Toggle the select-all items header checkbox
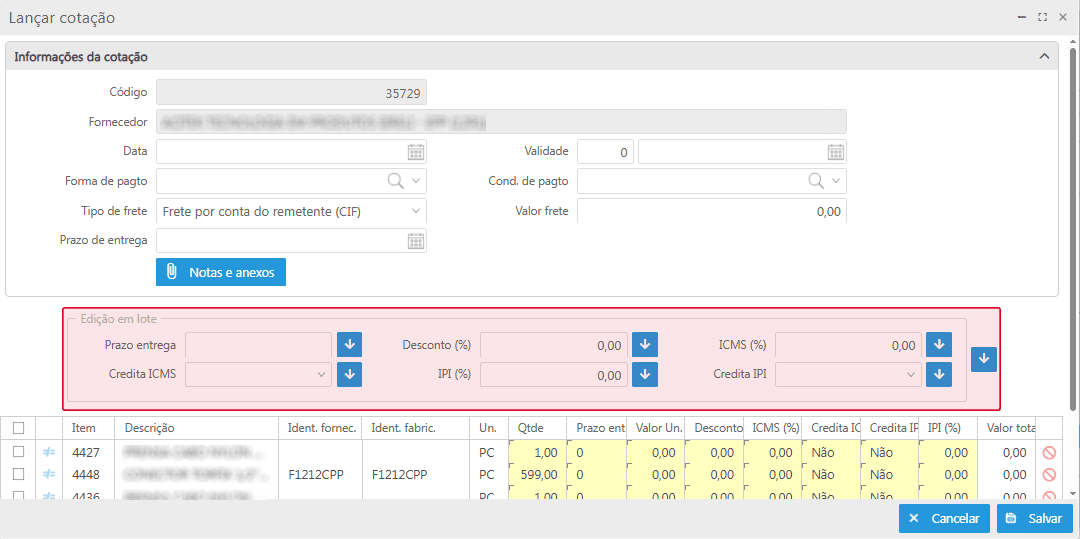 (18, 428)
